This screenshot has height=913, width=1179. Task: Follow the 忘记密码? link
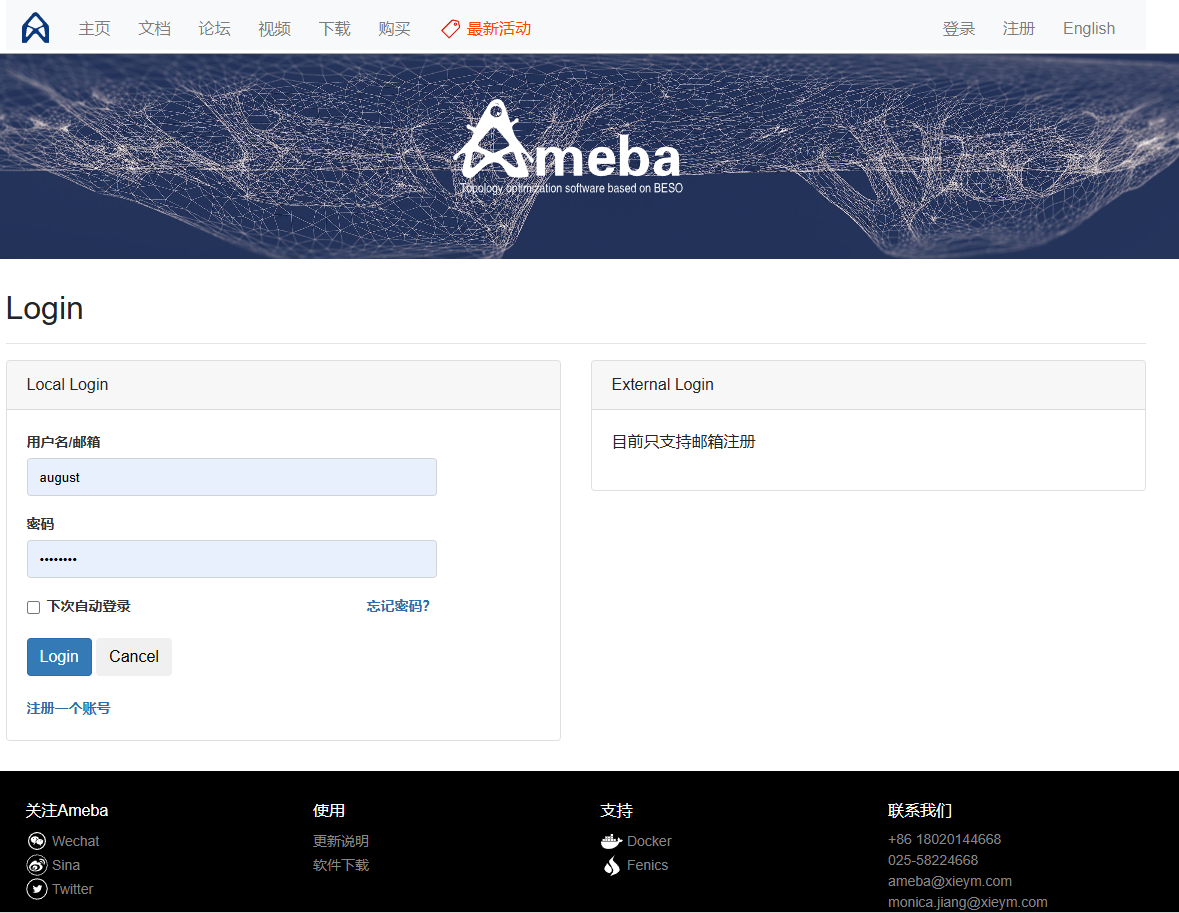pyautogui.click(x=398, y=606)
